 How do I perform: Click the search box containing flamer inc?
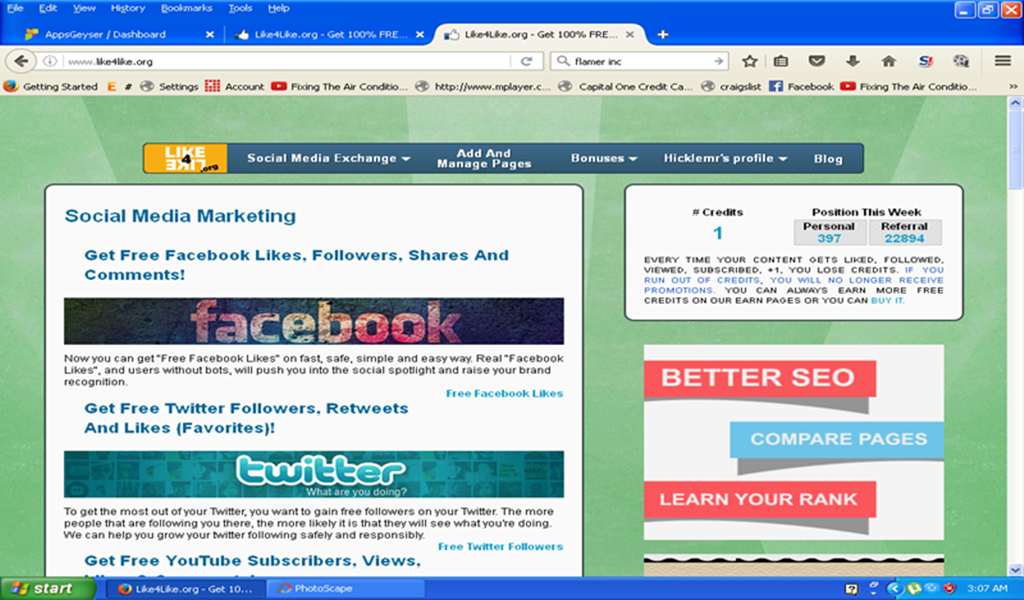pos(637,61)
